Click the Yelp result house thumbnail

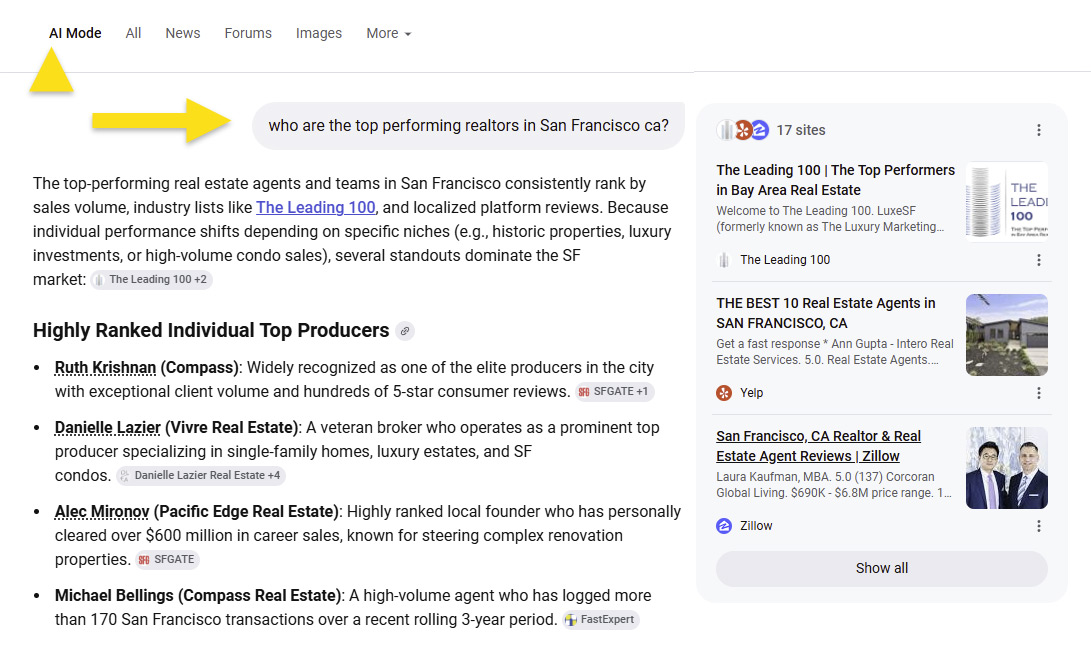click(x=1007, y=334)
